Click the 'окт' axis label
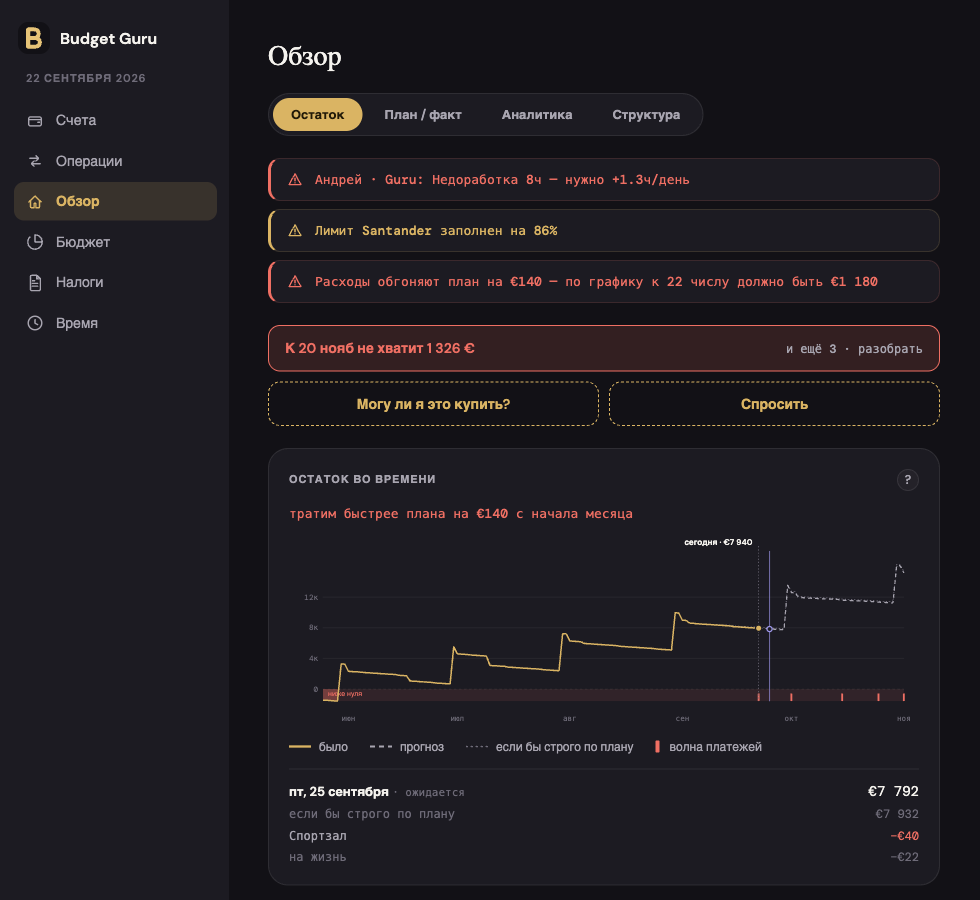The height and width of the screenshot is (900, 980). click(x=791, y=719)
